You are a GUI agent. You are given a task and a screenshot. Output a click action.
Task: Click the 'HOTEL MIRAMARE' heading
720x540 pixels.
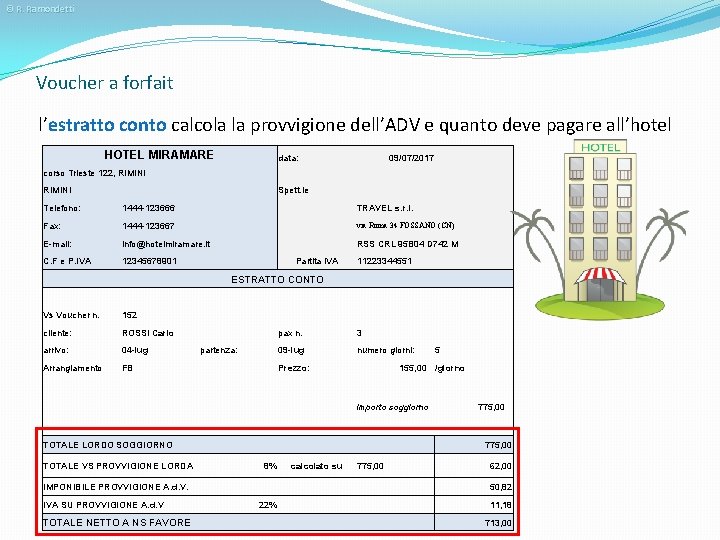coord(159,154)
